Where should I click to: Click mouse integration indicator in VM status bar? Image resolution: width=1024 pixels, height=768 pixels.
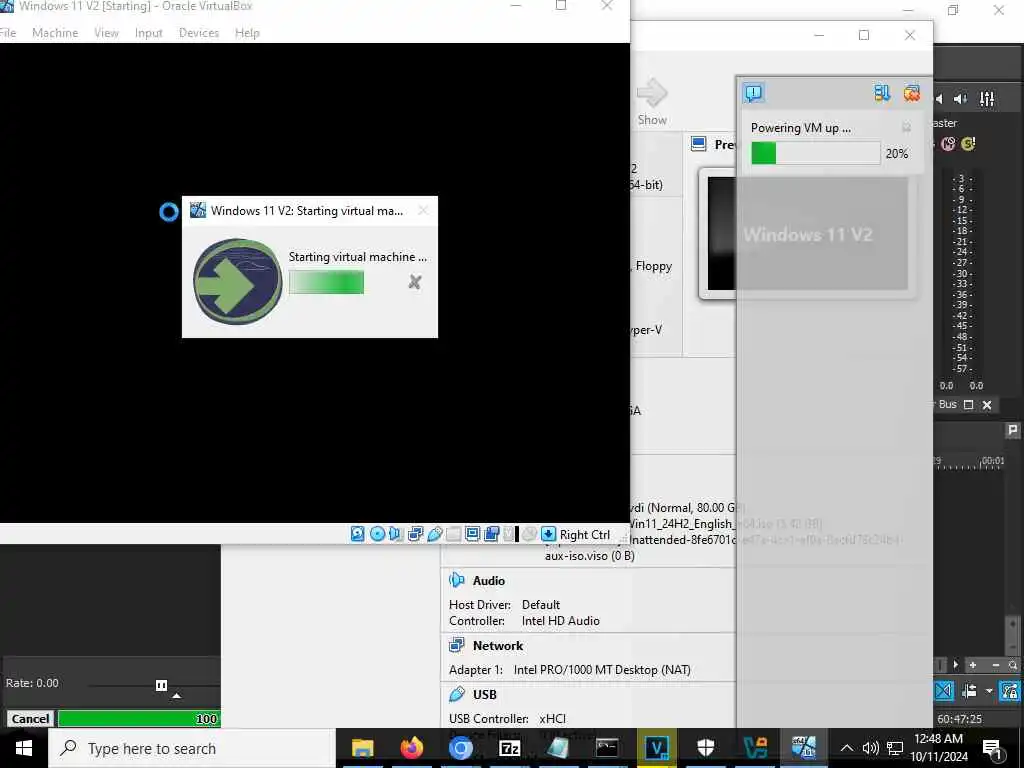pyautogui.click(x=529, y=534)
